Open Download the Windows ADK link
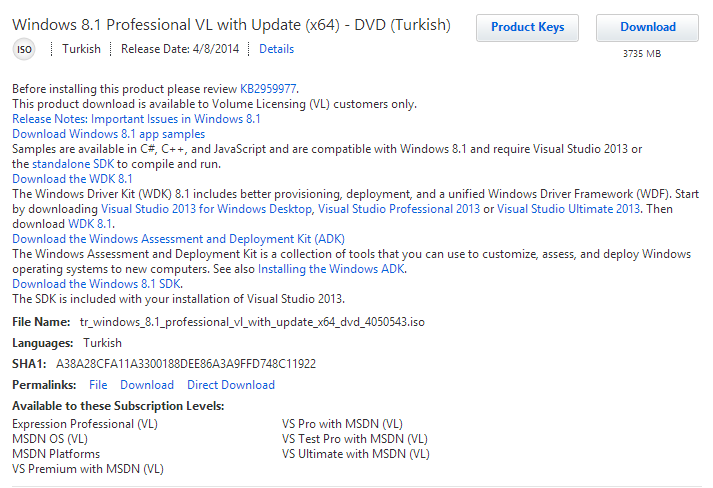 click(179, 239)
